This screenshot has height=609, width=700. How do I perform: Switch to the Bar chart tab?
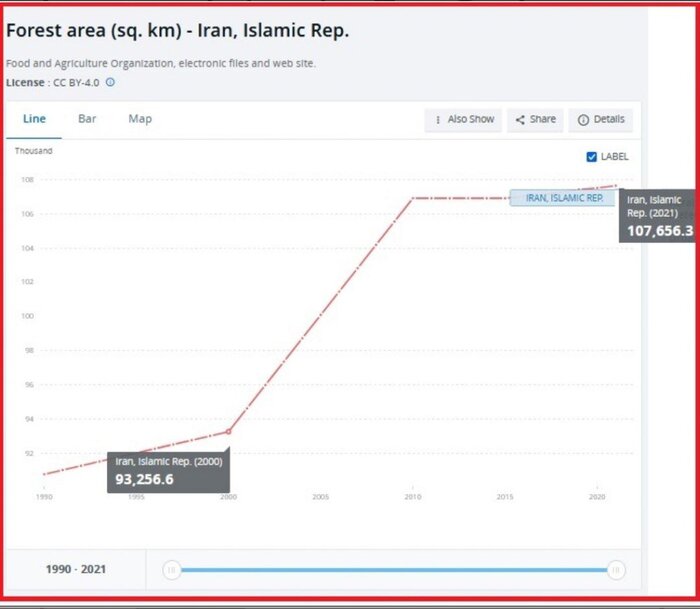[87, 119]
